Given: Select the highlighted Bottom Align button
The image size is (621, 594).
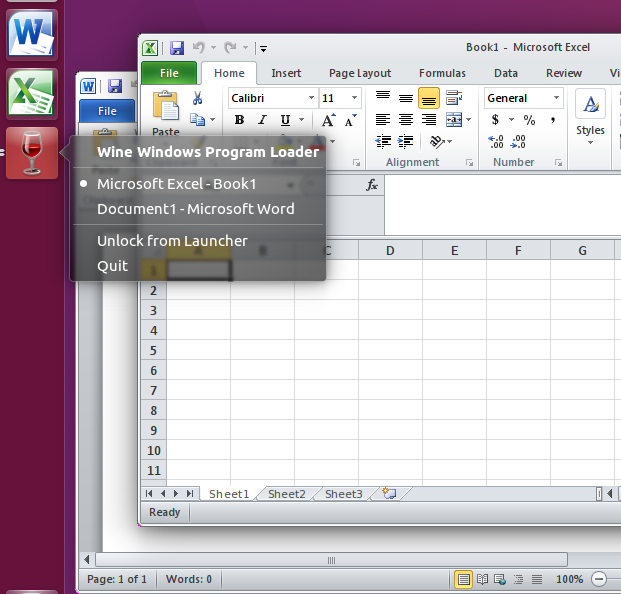Looking at the screenshot, I should [x=429, y=98].
